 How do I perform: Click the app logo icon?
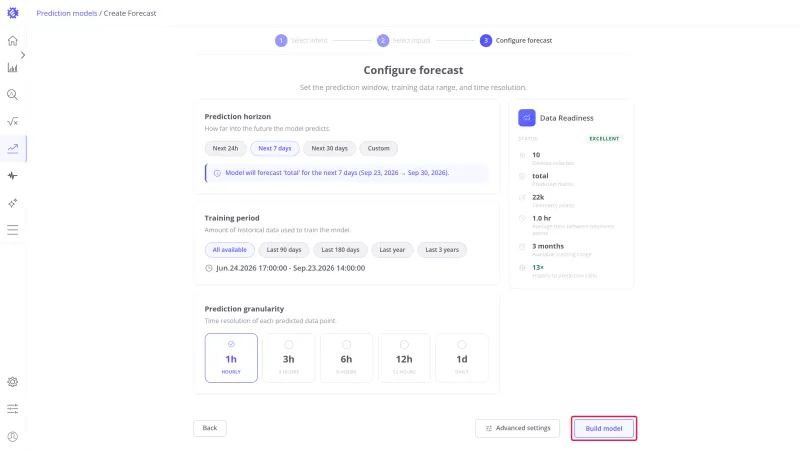13,13
